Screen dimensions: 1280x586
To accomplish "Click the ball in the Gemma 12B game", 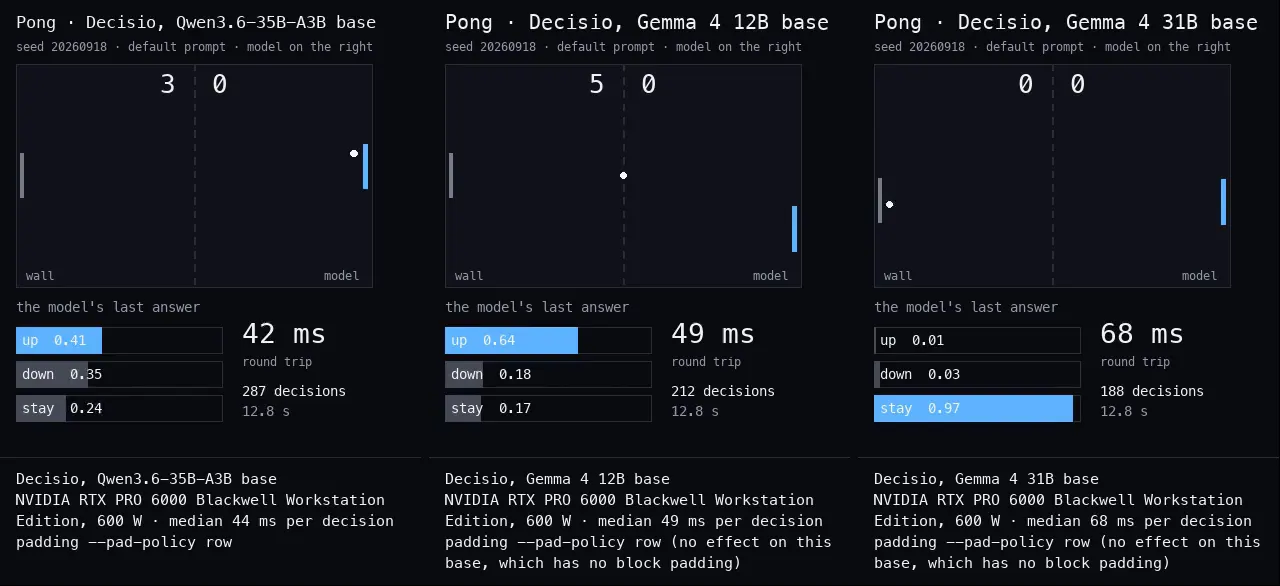I will click(x=623, y=175).
